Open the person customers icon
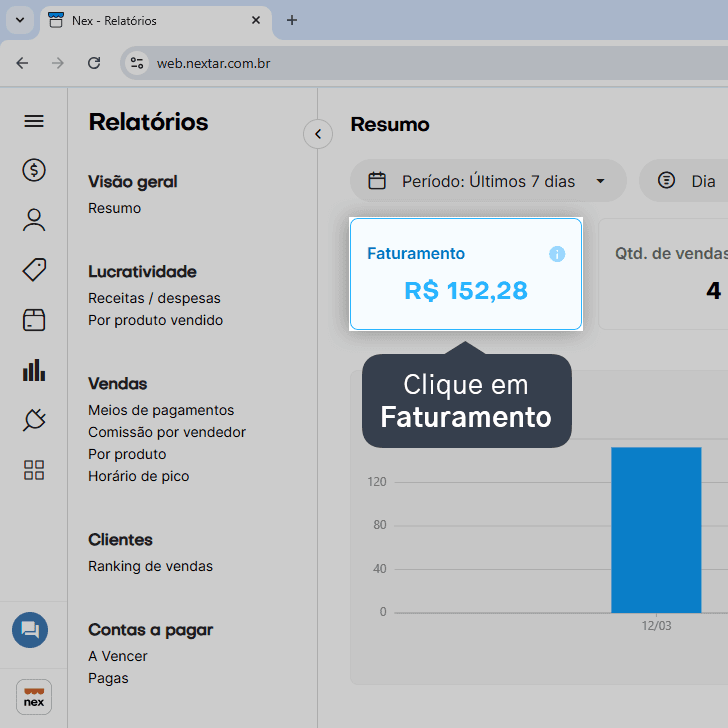 point(34,220)
